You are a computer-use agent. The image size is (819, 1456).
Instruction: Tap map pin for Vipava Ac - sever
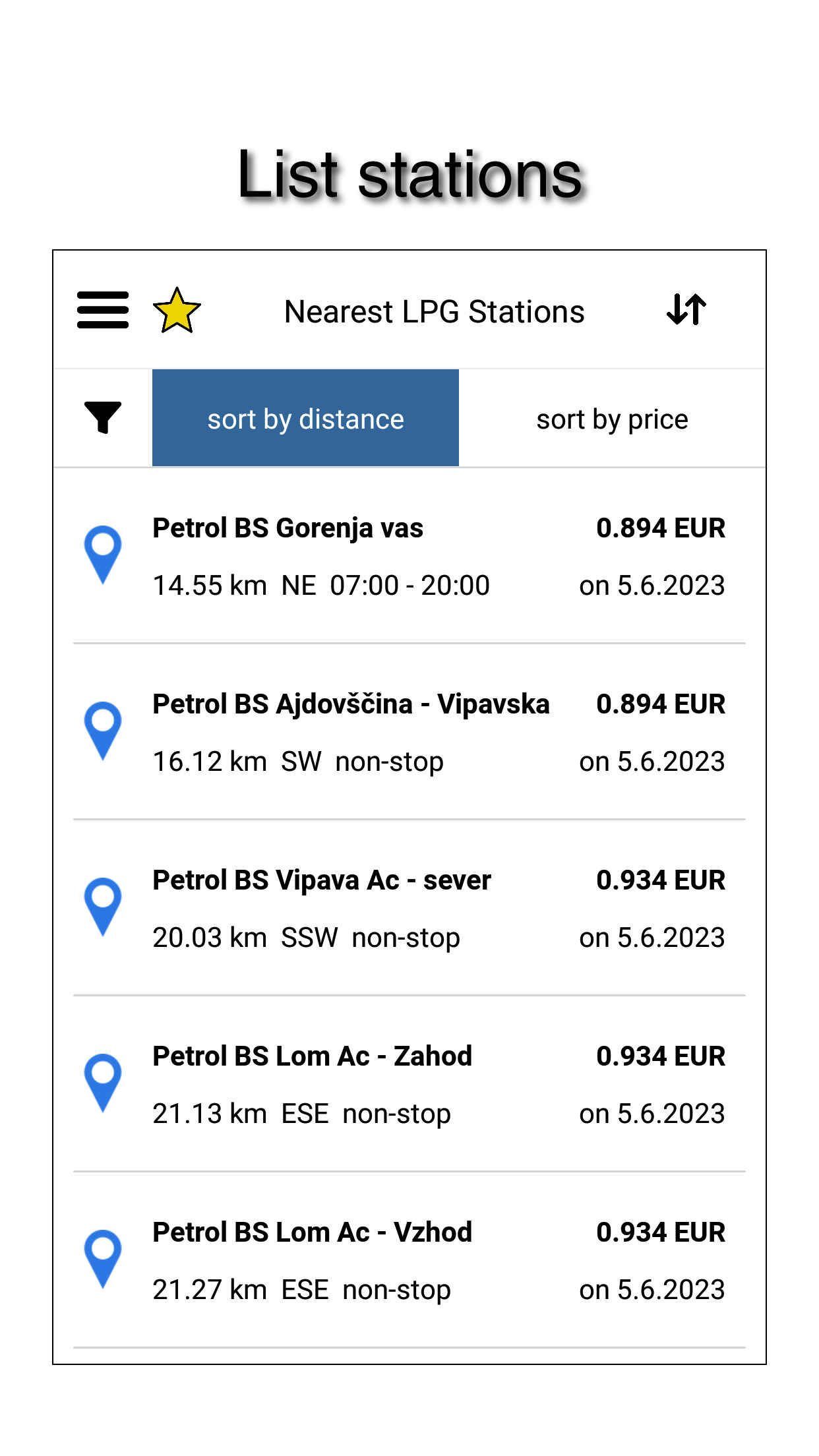pos(103,906)
